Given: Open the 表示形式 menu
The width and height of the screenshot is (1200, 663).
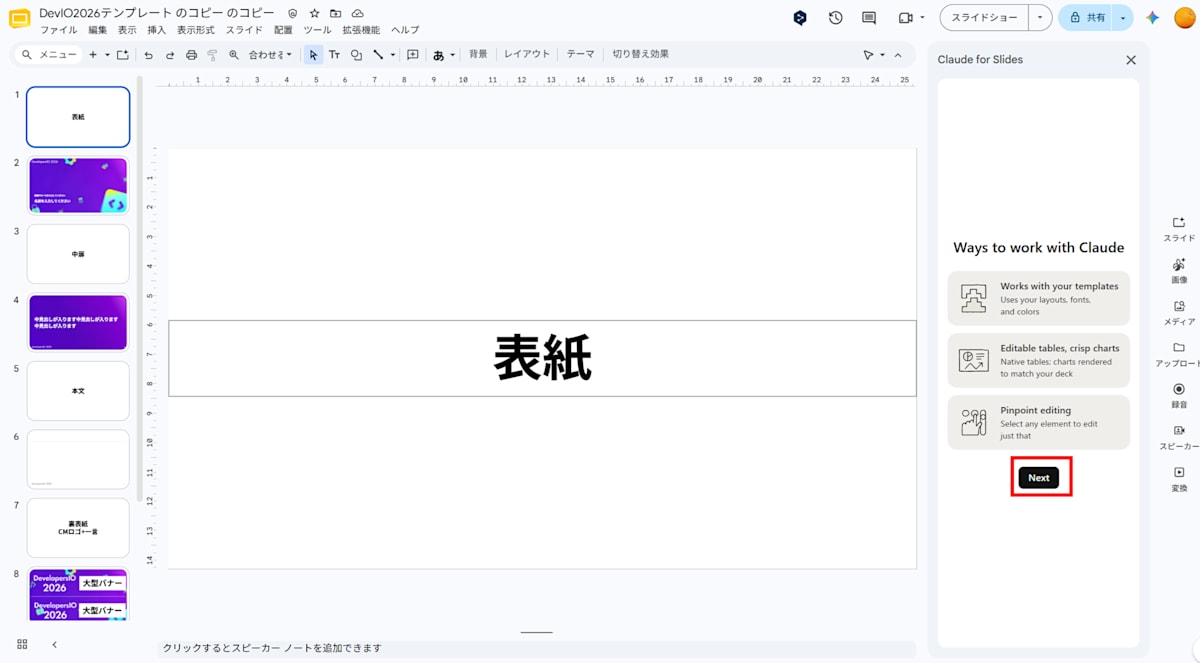Looking at the screenshot, I should tap(195, 30).
